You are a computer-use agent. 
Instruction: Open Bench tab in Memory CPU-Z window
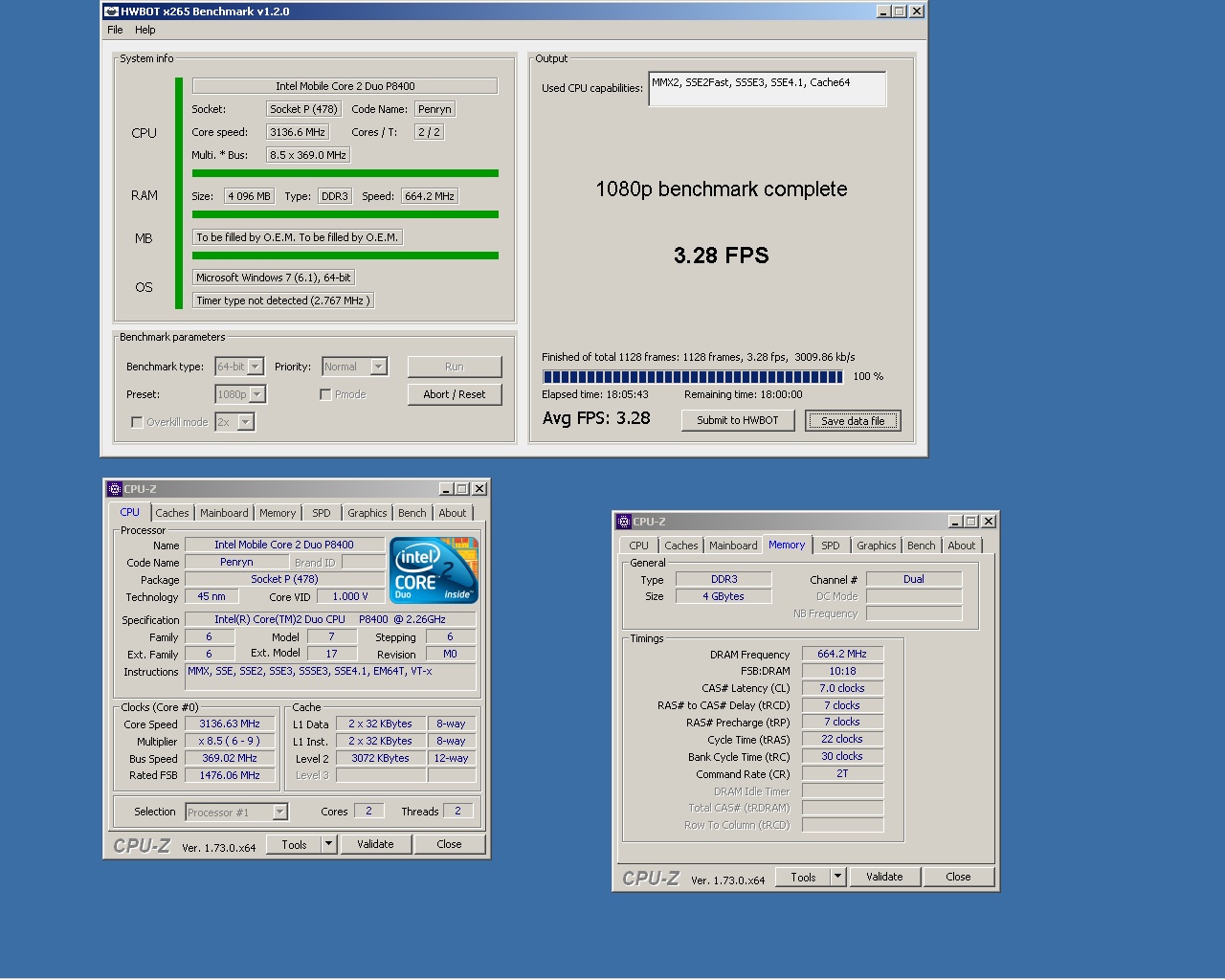(x=922, y=546)
